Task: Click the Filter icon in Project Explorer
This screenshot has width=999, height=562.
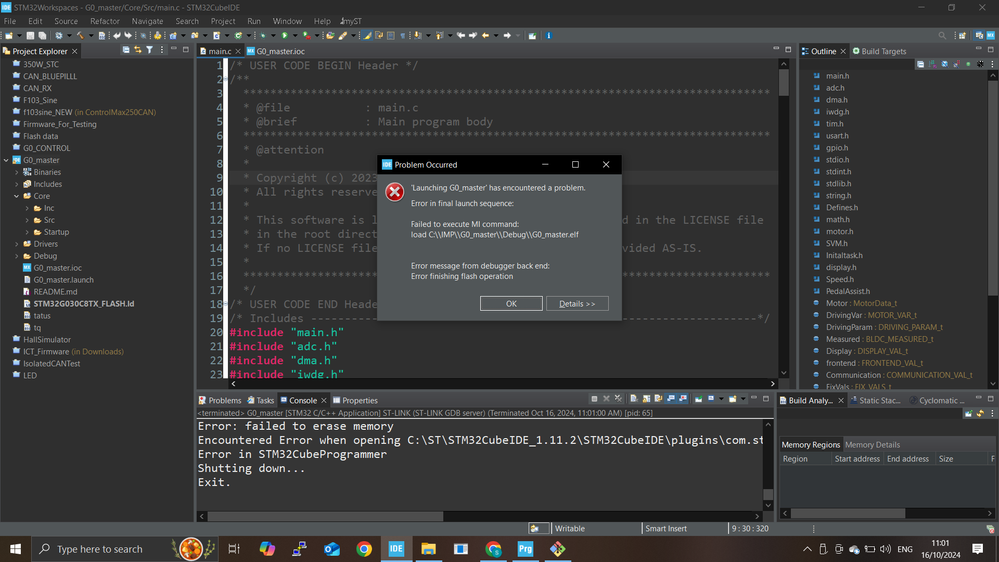Action: click(149, 50)
